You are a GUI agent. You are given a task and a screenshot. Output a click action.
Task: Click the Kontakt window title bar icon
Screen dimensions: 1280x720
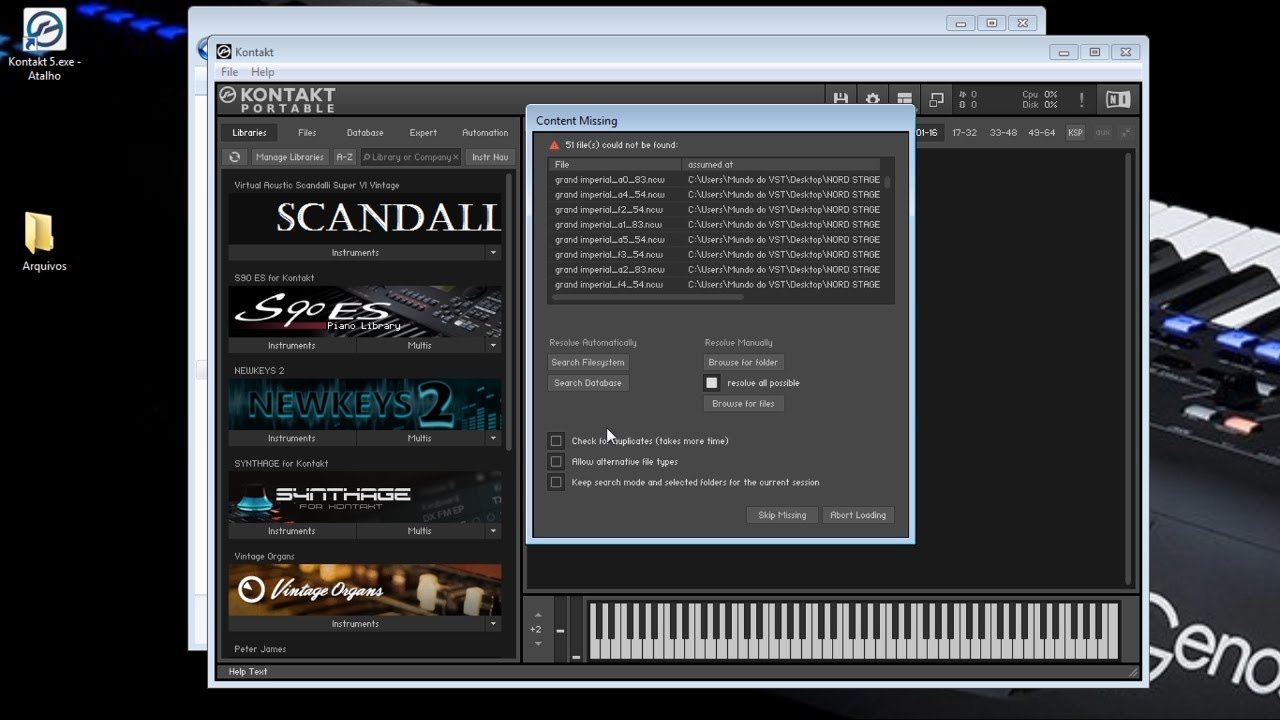224,52
